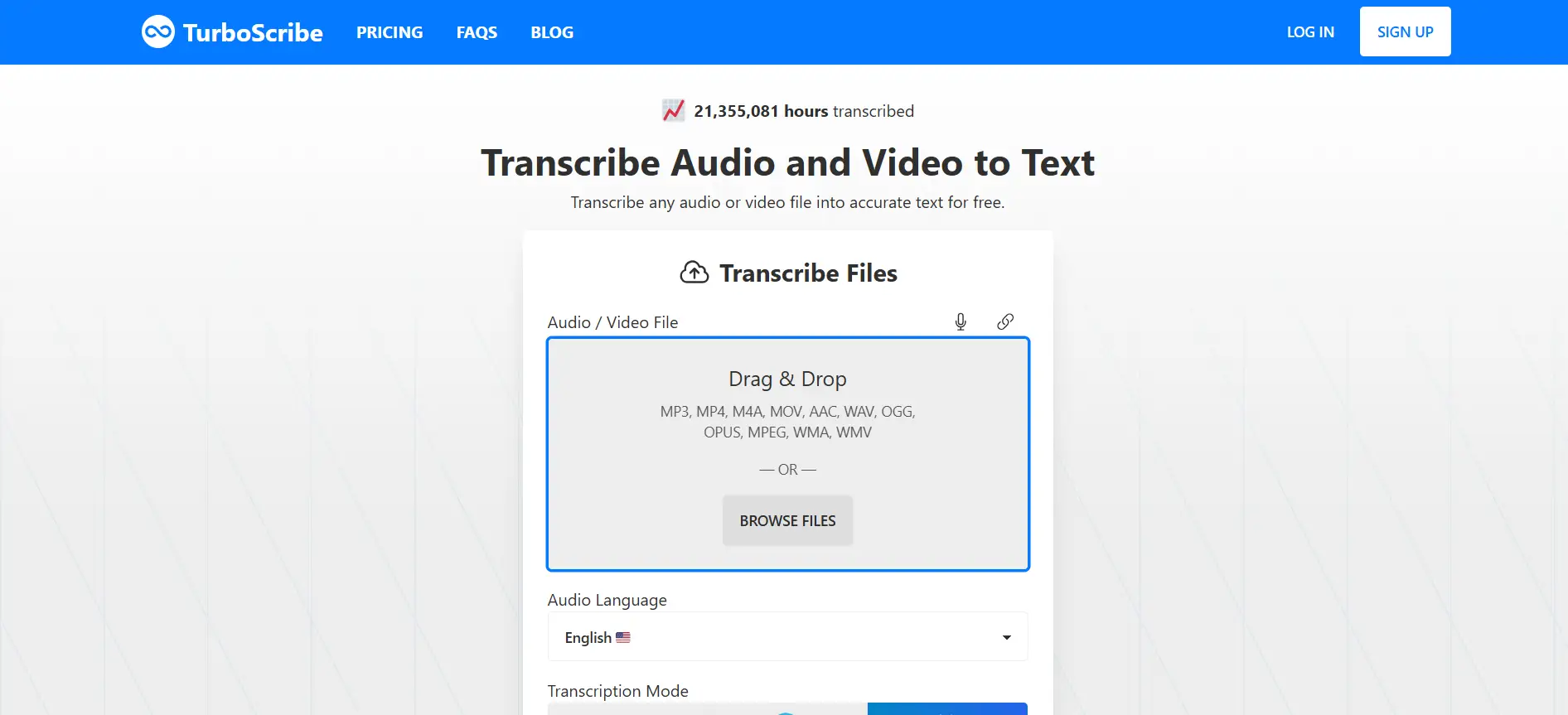The width and height of the screenshot is (1568, 715).
Task: Go to the BLOG page
Action: pyautogui.click(x=552, y=32)
